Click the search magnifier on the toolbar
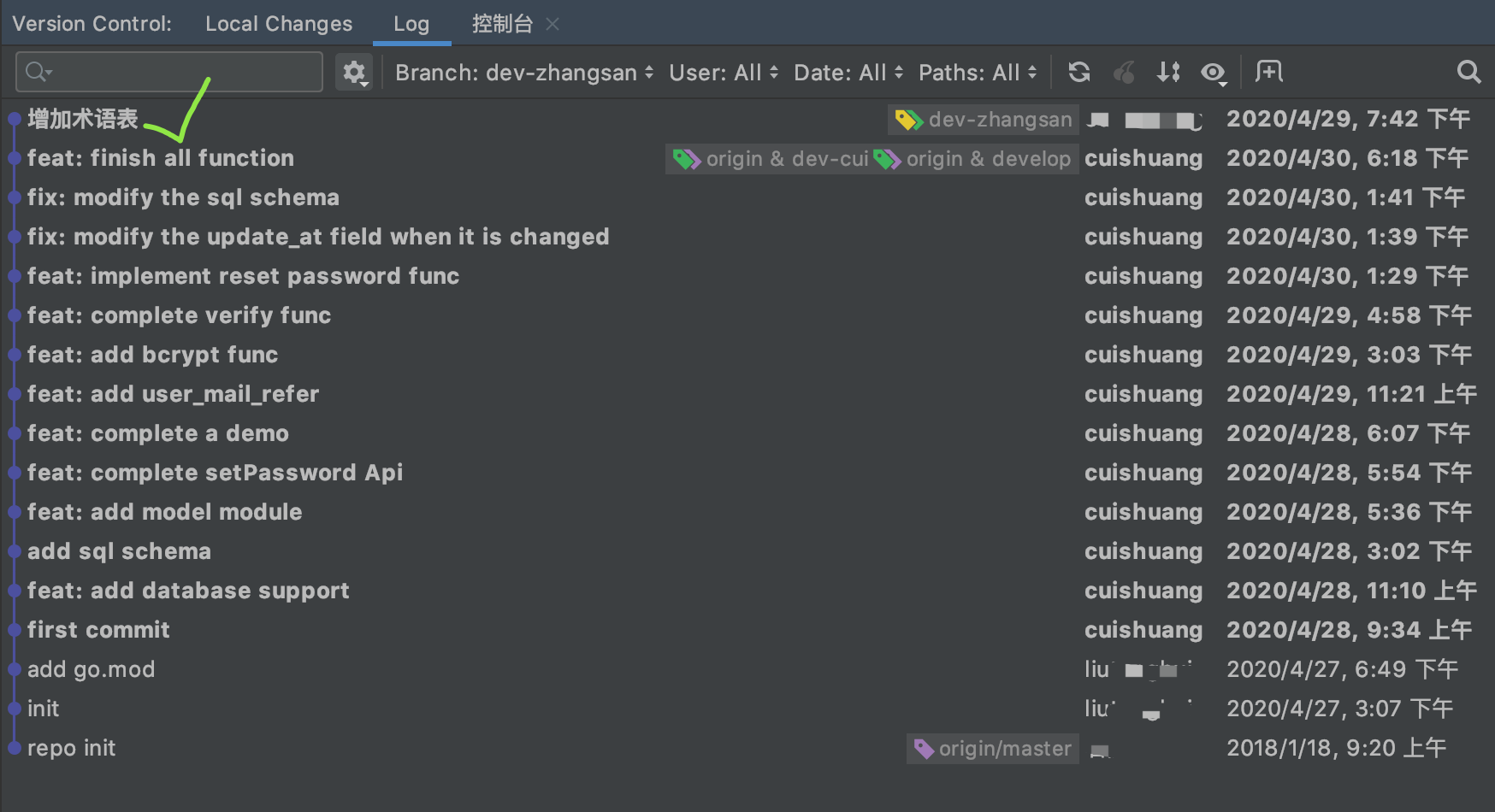 [1468, 72]
